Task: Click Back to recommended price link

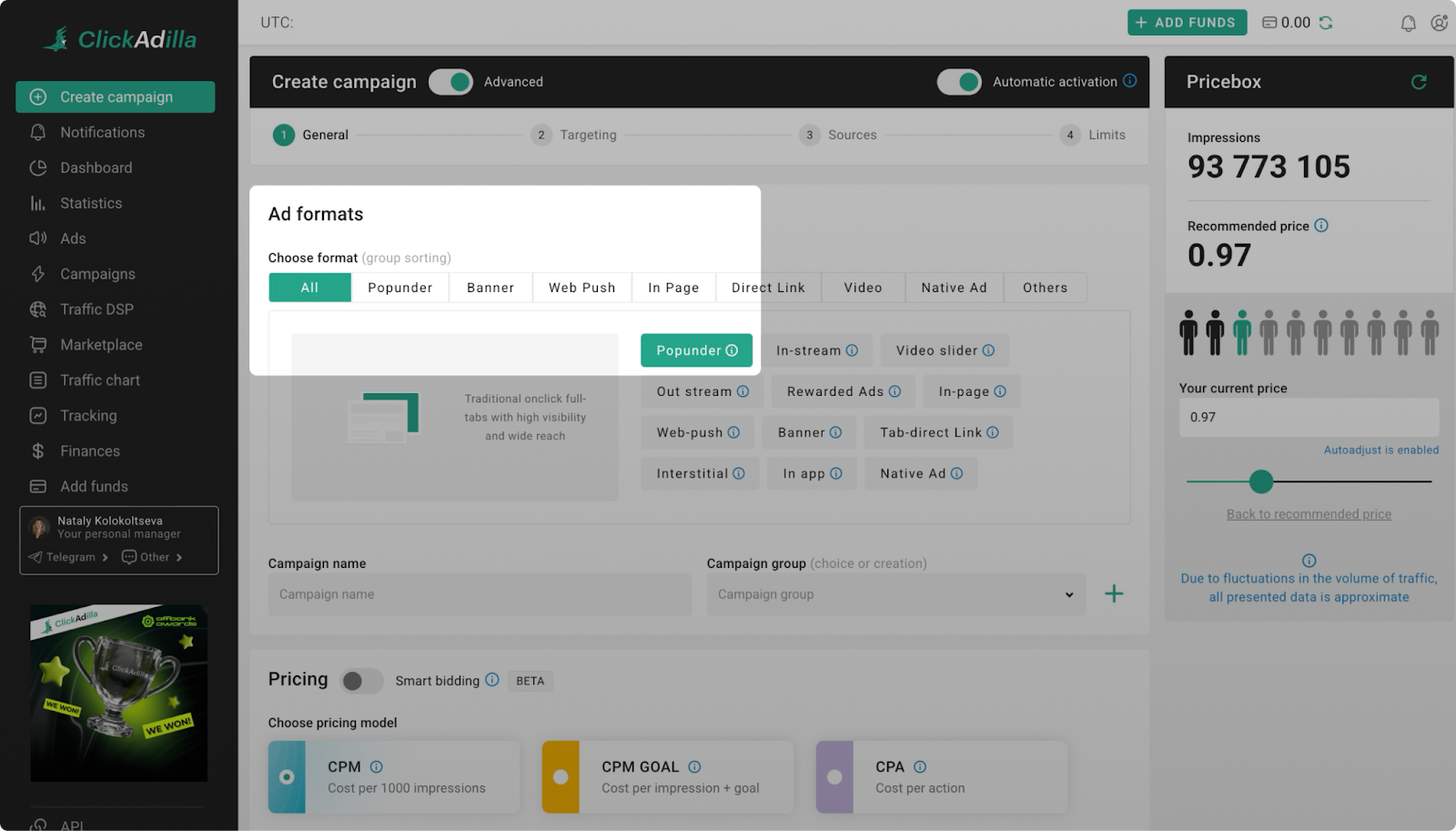Action: 1309,514
